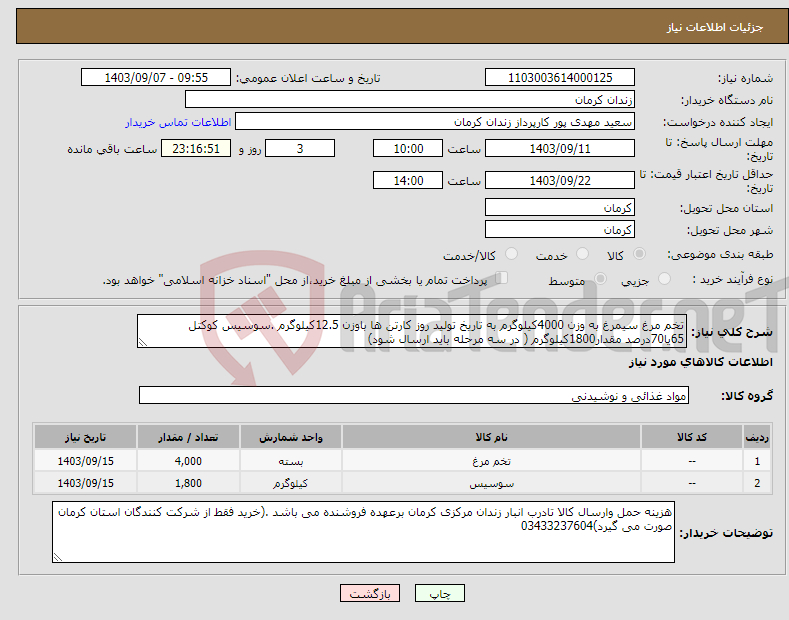
Task: Select the کالا/خدمت radio button
Action: point(511,254)
